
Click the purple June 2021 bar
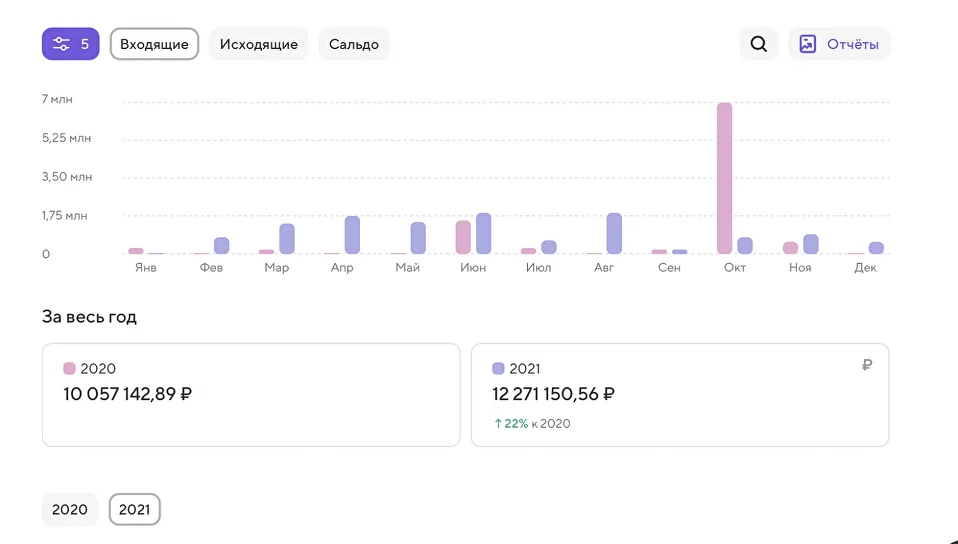pos(483,233)
